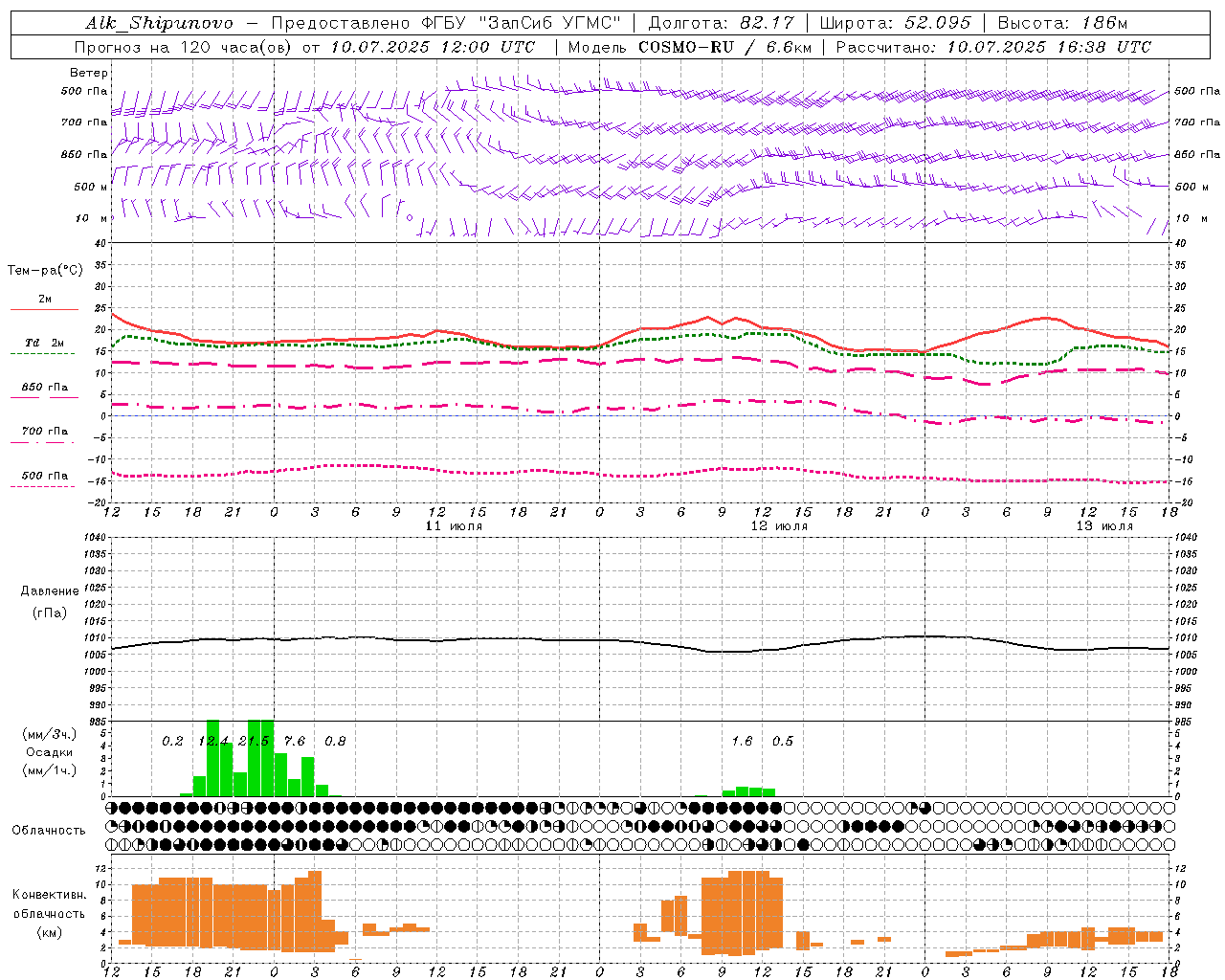Select the 1.6 precipitation total
This screenshot has height=980, width=1225.
(742, 741)
